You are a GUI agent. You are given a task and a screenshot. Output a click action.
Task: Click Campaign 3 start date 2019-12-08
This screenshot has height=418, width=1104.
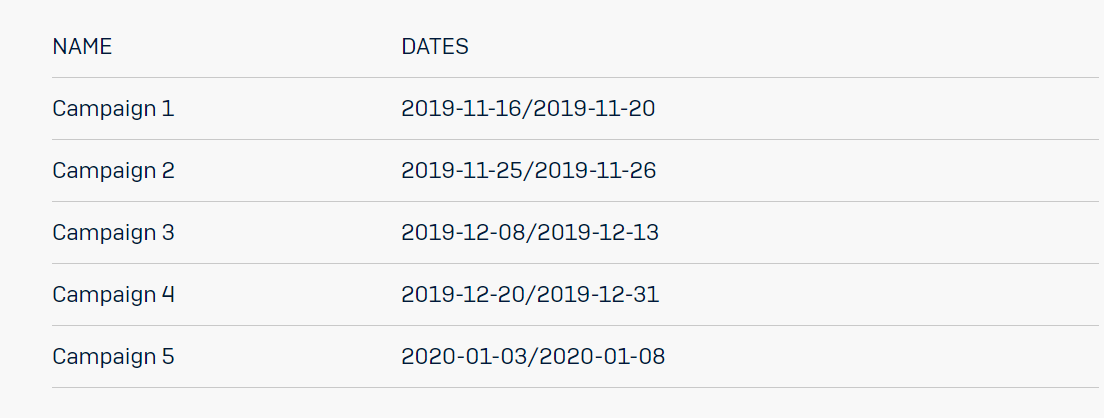click(x=464, y=233)
